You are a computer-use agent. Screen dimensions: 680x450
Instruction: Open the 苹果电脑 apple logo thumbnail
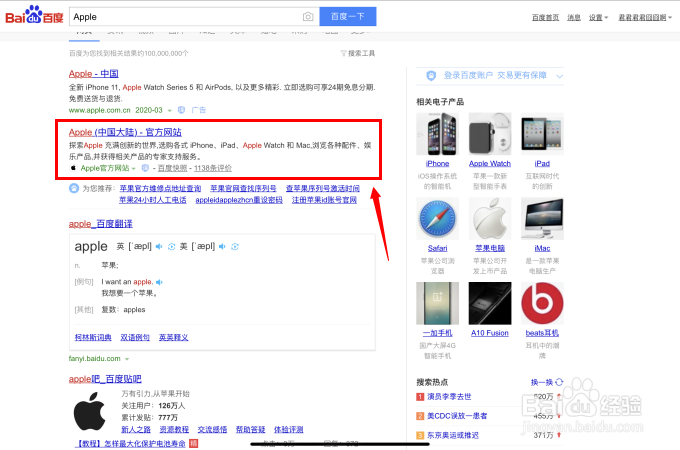[490, 218]
